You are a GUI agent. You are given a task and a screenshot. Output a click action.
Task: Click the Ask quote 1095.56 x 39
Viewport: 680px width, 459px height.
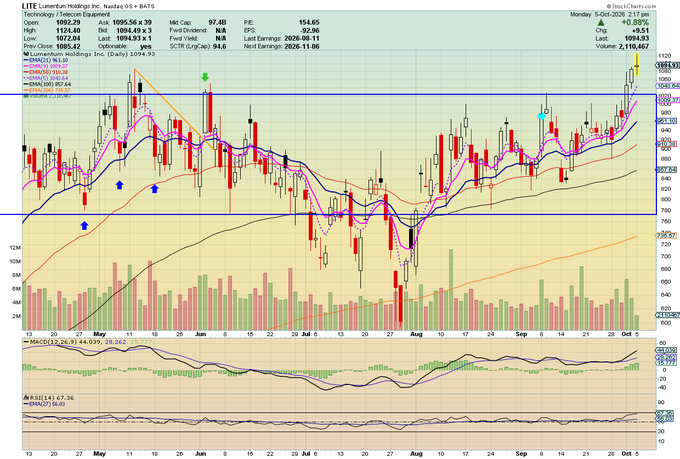tap(132, 22)
